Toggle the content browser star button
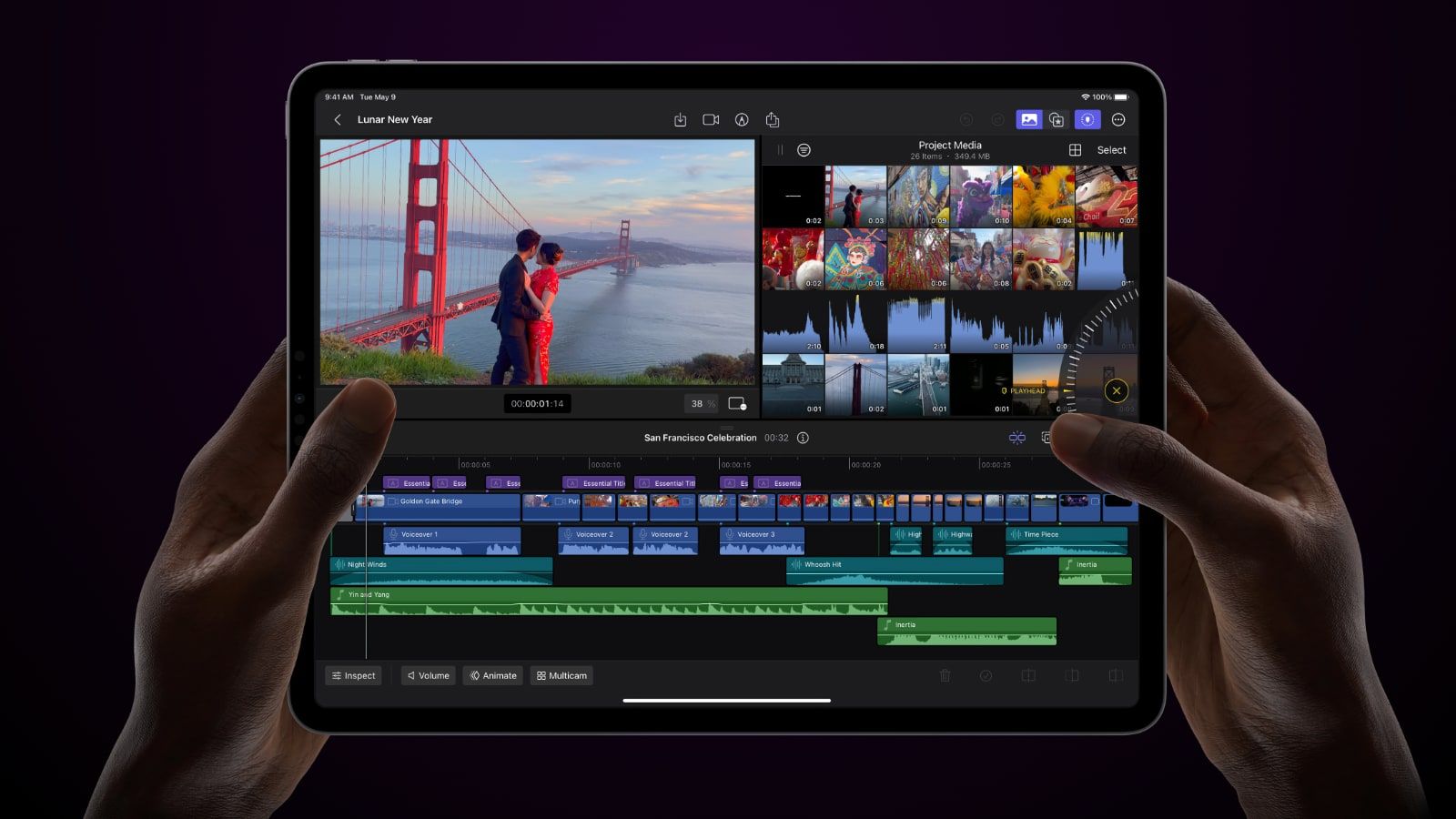Image resolution: width=1456 pixels, height=819 pixels. 1057,120
